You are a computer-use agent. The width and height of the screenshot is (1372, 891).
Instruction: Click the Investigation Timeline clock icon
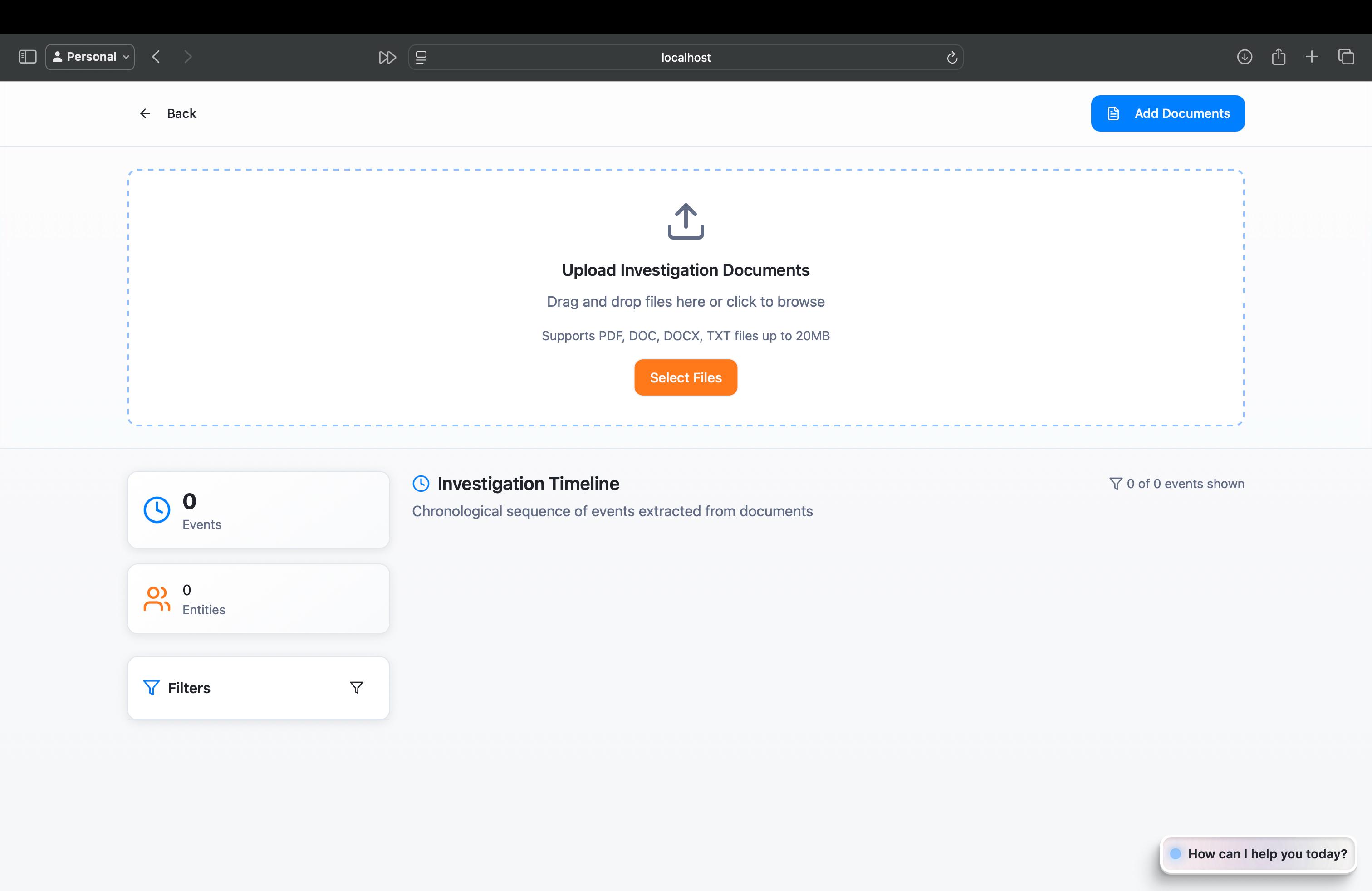(421, 484)
